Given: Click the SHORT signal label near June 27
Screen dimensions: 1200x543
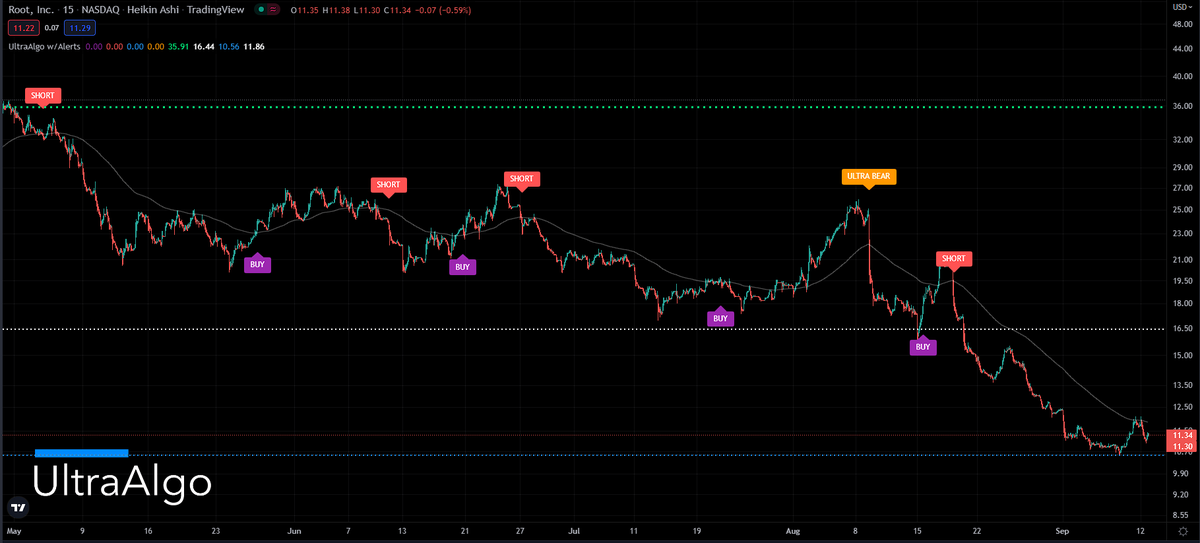Looking at the screenshot, I should coord(521,180).
